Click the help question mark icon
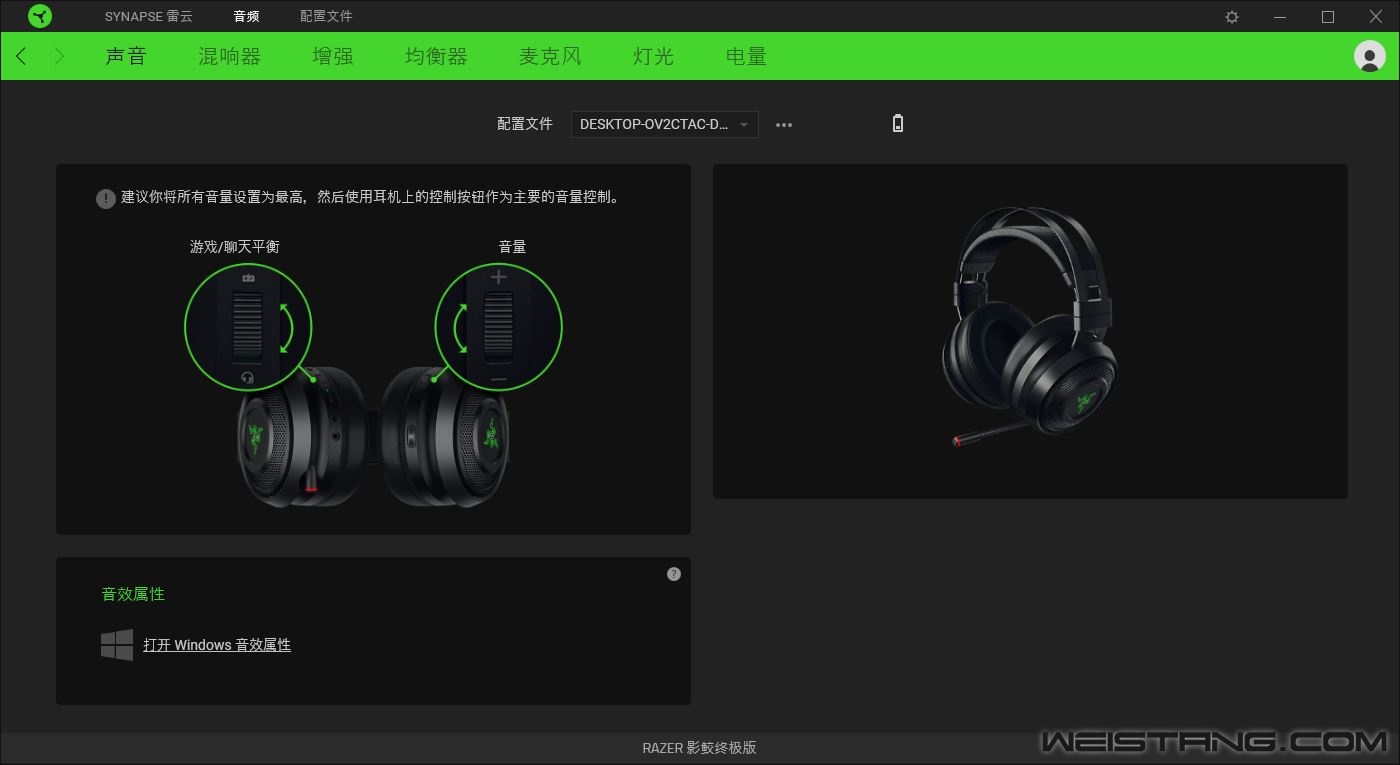 point(674,574)
